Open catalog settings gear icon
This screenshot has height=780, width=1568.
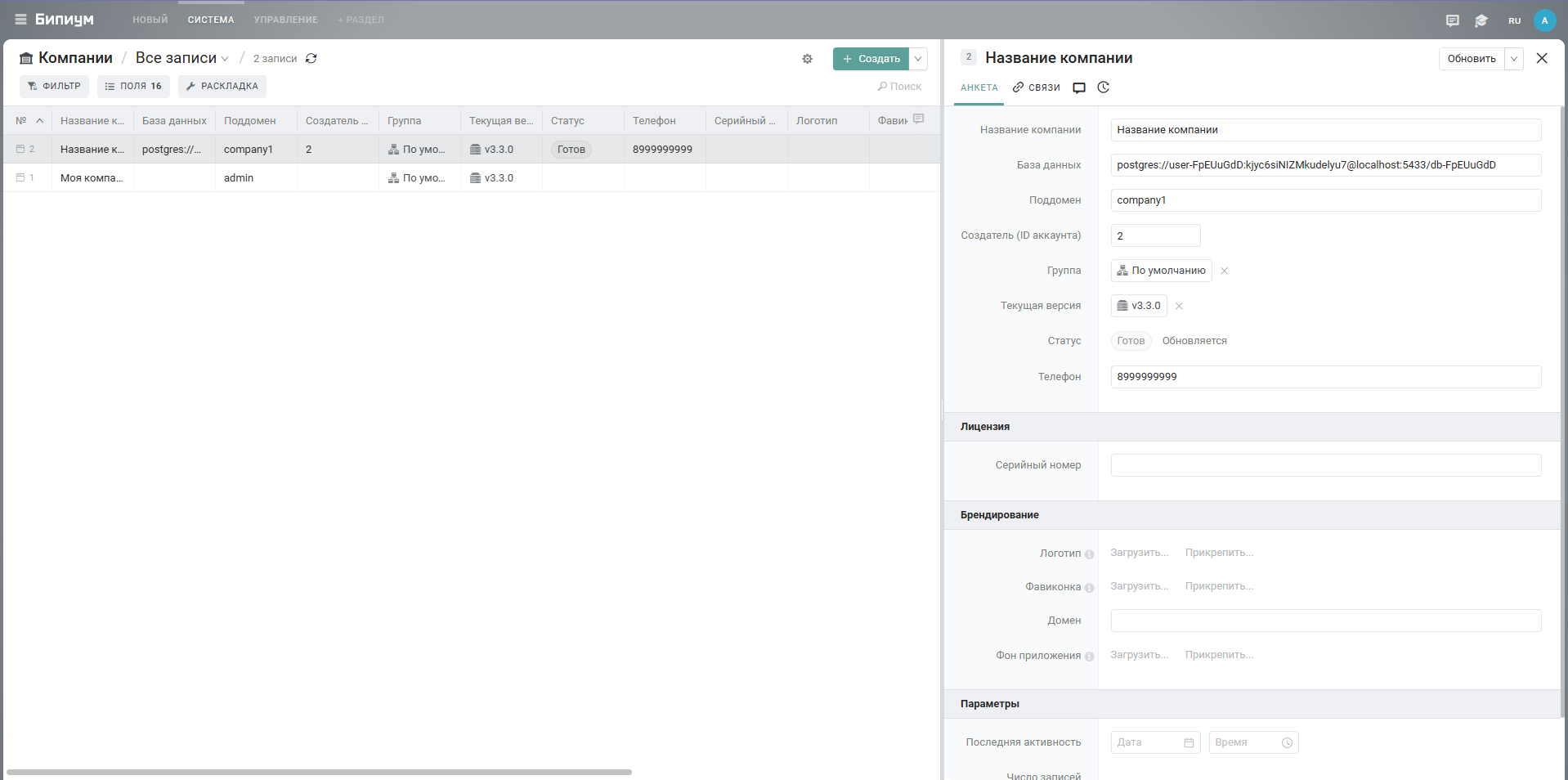(x=808, y=59)
